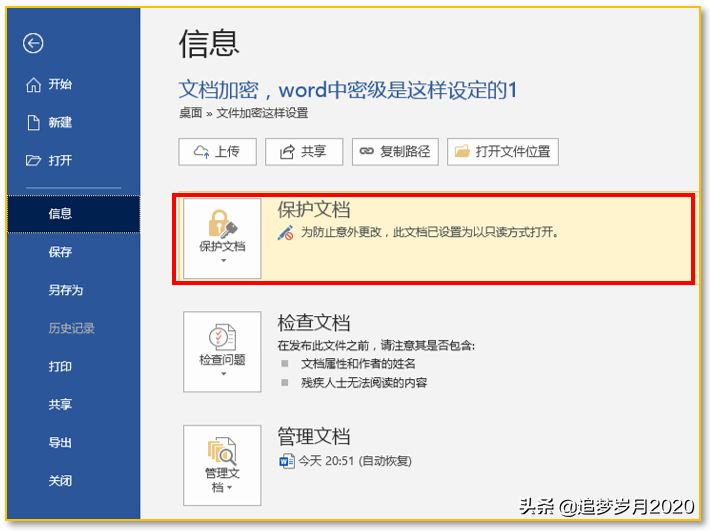Image resolution: width=710 pixels, height=531 pixels.
Task: Click the document checklist inspect icon
Action: point(222,337)
